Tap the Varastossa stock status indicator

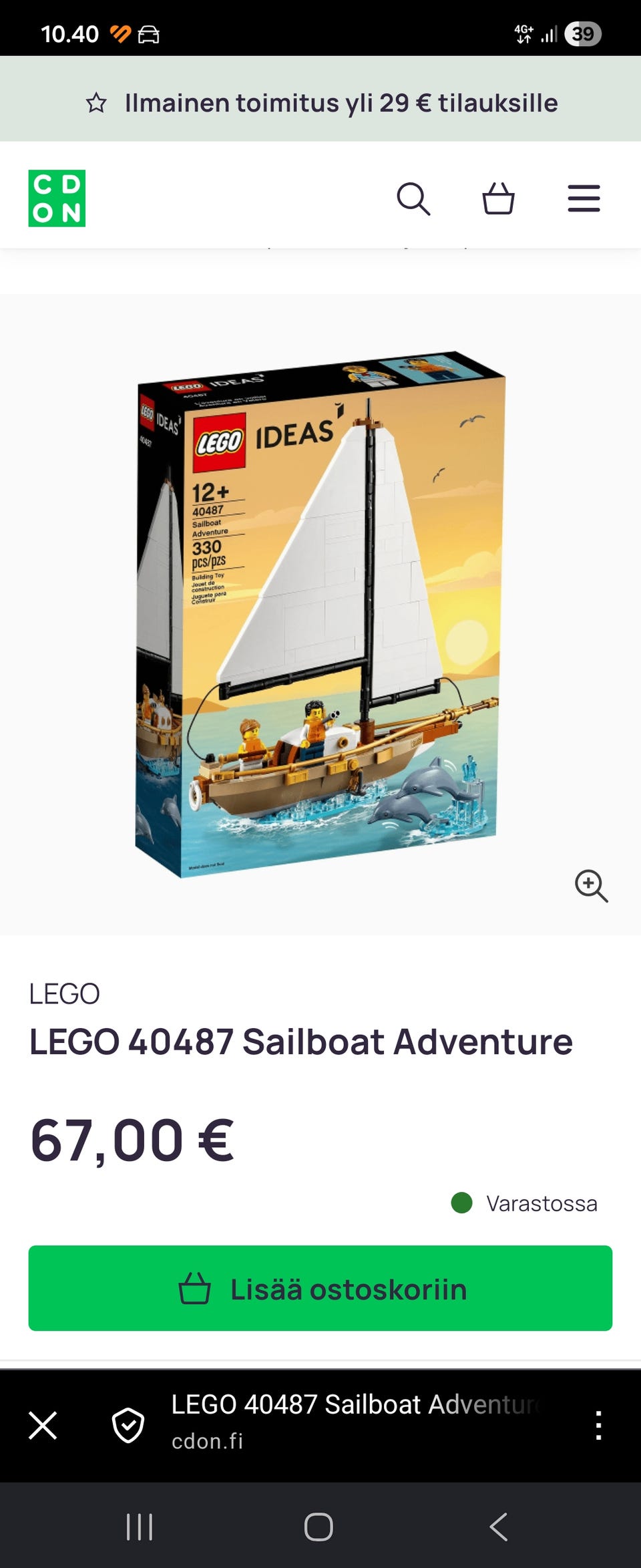point(525,1203)
